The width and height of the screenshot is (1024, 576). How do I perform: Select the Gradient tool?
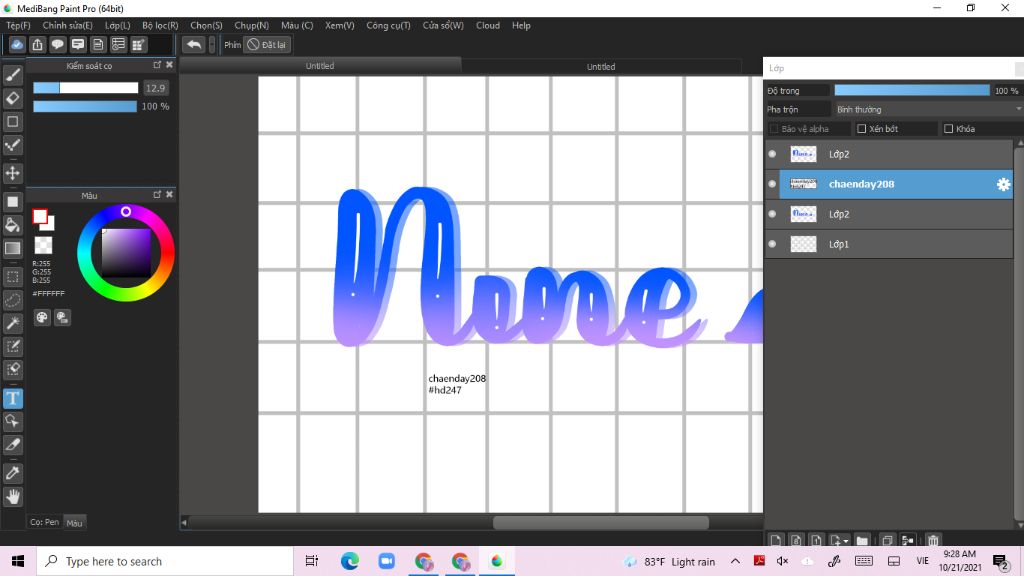pos(13,248)
